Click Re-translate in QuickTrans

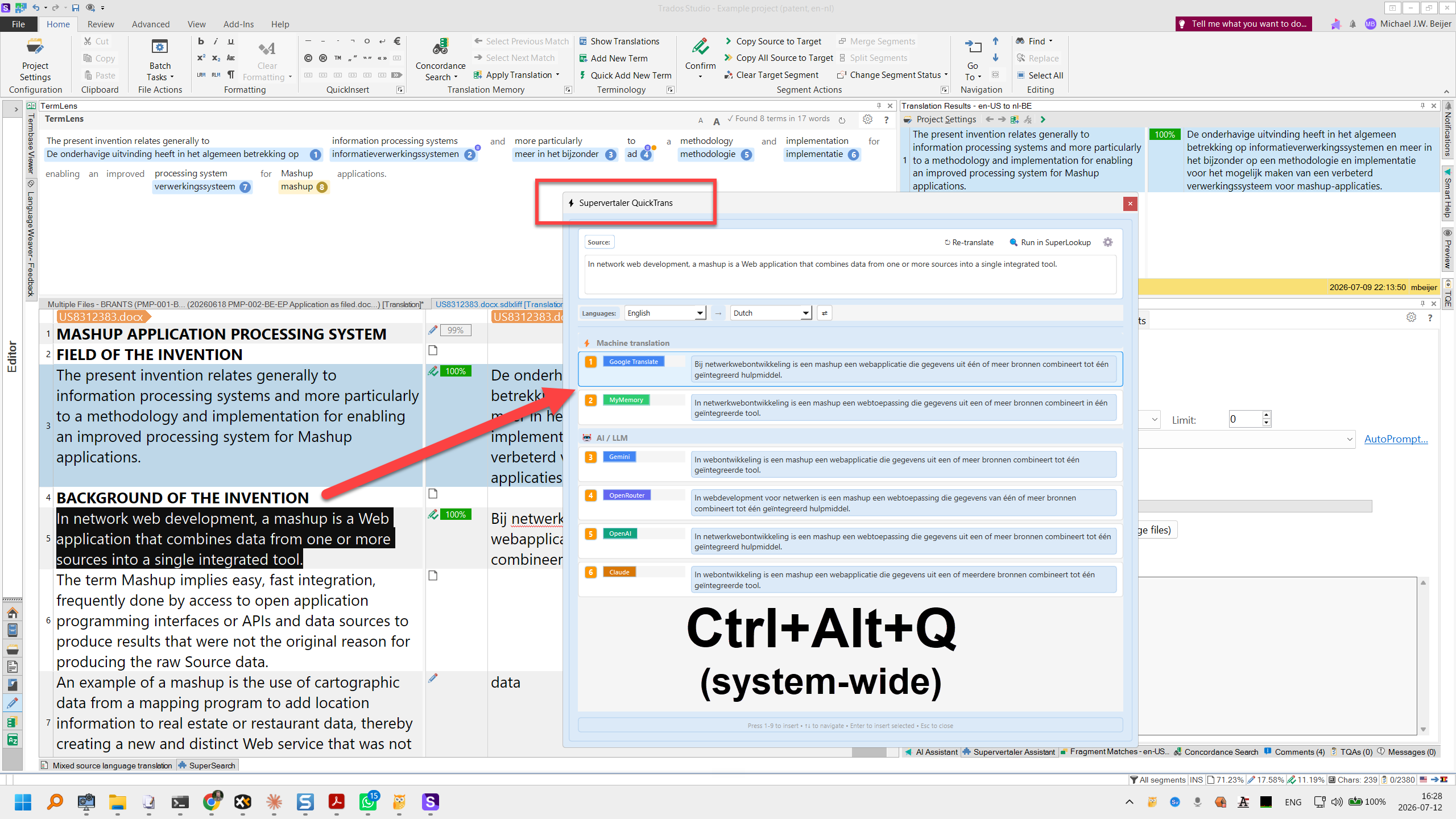[969, 242]
